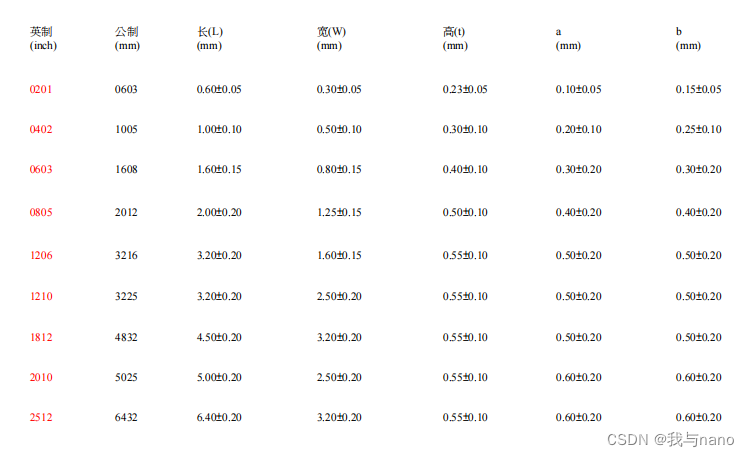
Task: Select the red 2512 inch size code
Action: 41,417
